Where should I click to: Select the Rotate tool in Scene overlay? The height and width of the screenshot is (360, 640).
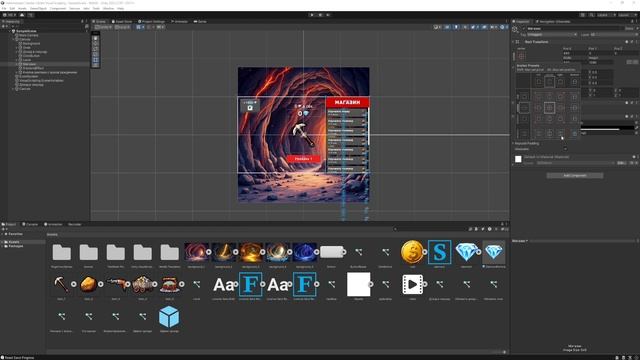[x=96, y=49]
